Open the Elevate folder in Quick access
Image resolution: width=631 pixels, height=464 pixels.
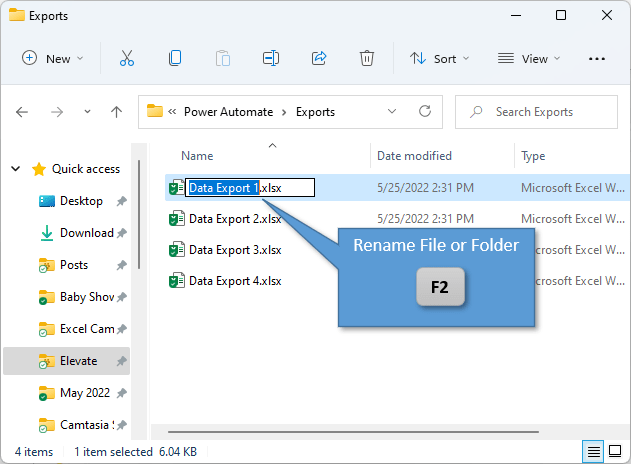[81, 361]
